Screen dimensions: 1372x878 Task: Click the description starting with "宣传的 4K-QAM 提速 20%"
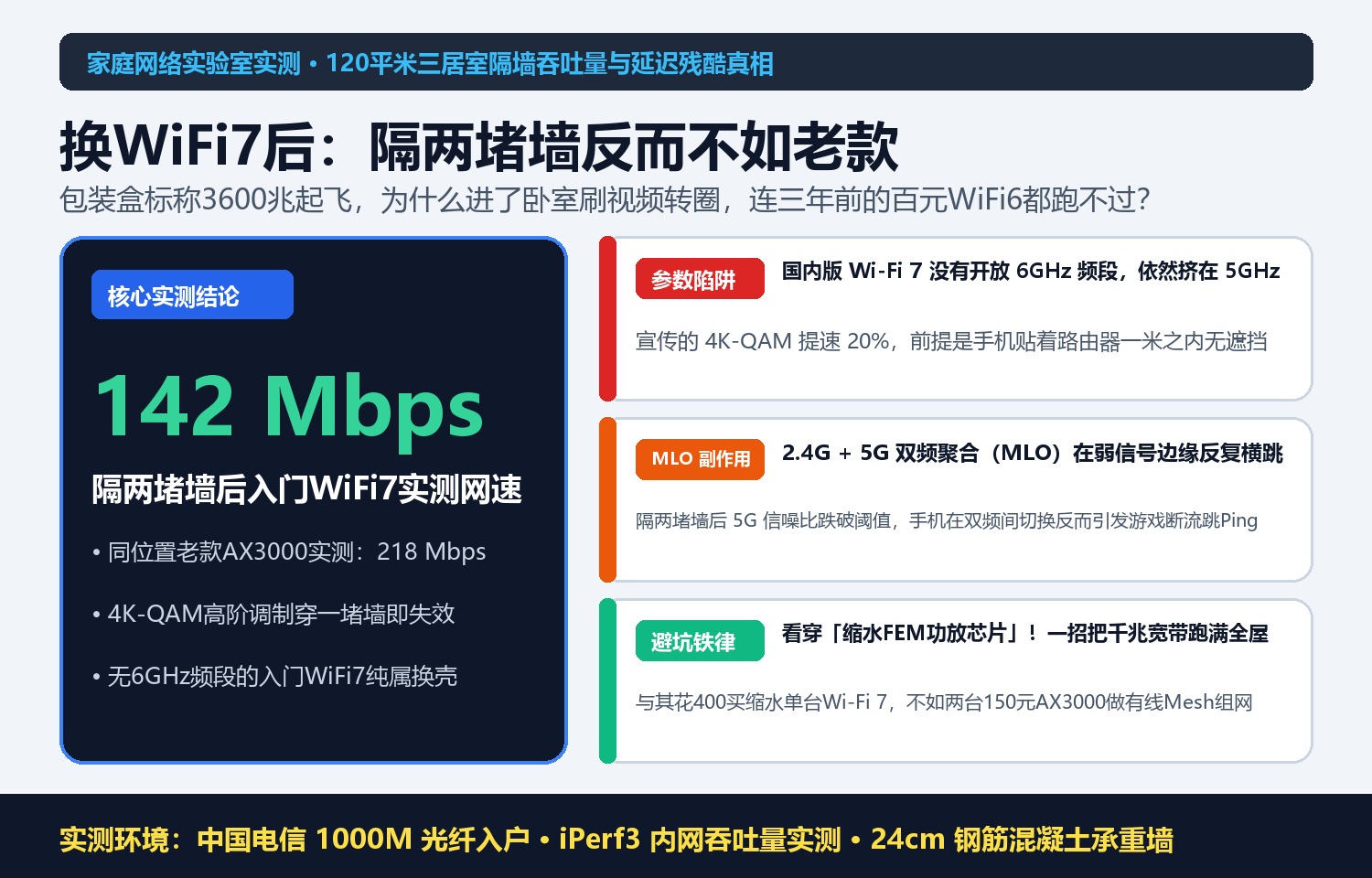click(x=951, y=341)
